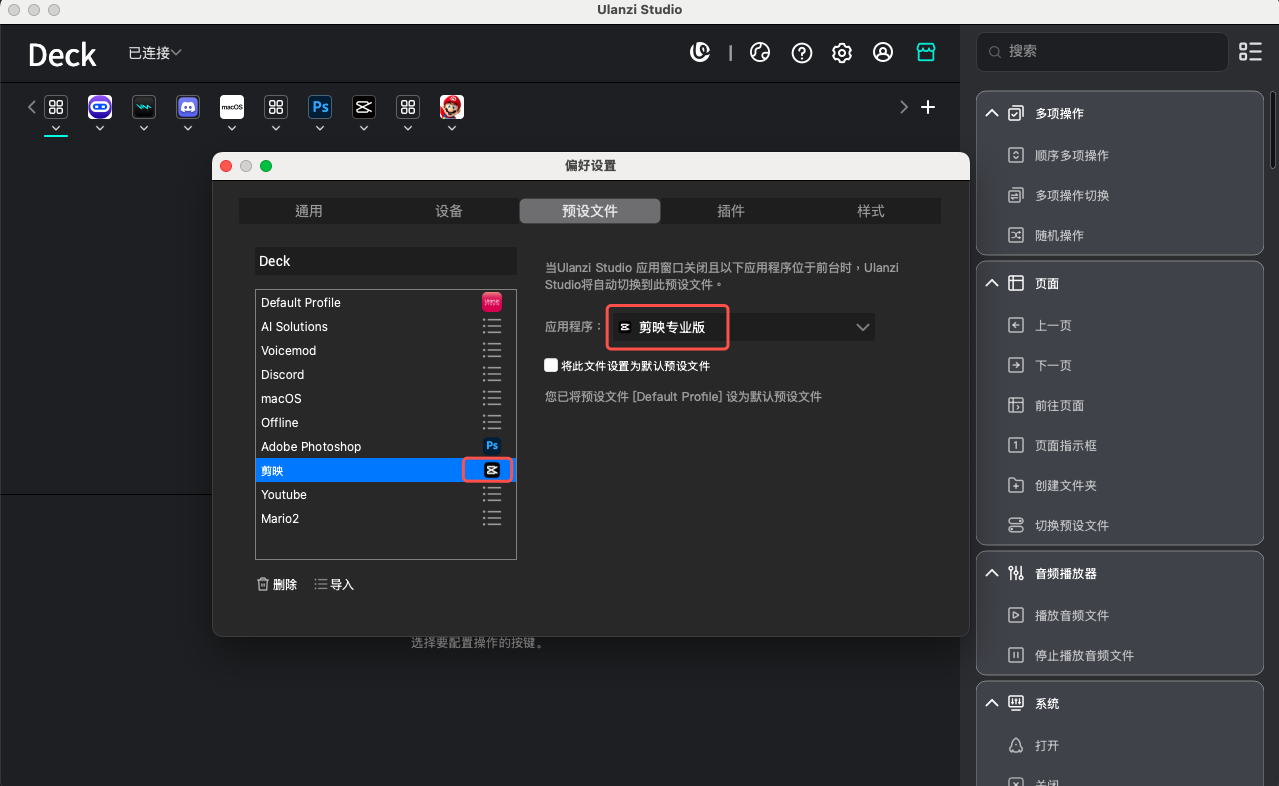The width and height of the screenshot is (1279, 786).
Task: Click the plus icon to add profile
Action: coord(928,107)
